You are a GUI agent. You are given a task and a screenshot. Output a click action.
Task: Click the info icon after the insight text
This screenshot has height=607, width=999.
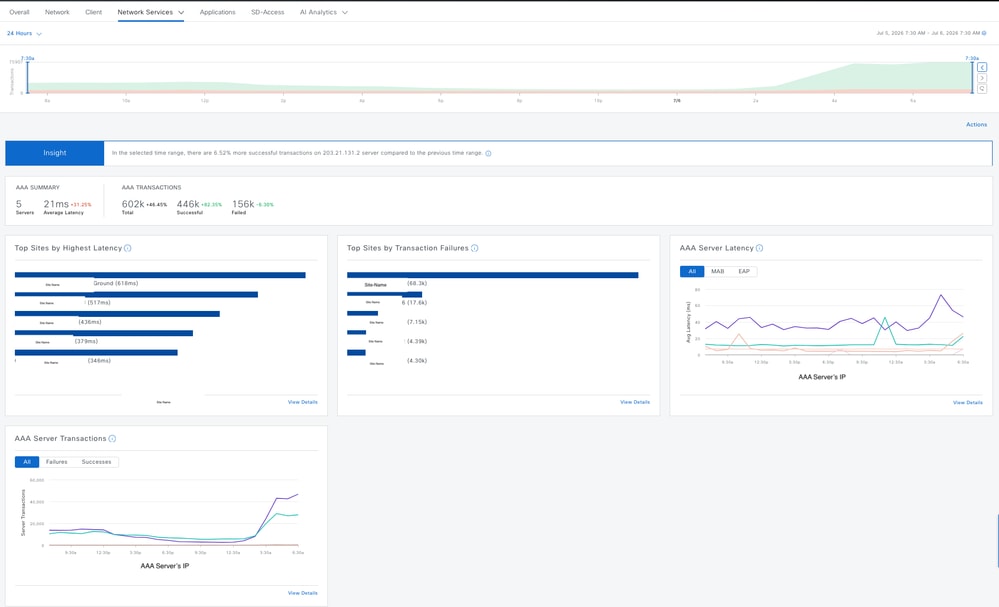click(488, 154)
